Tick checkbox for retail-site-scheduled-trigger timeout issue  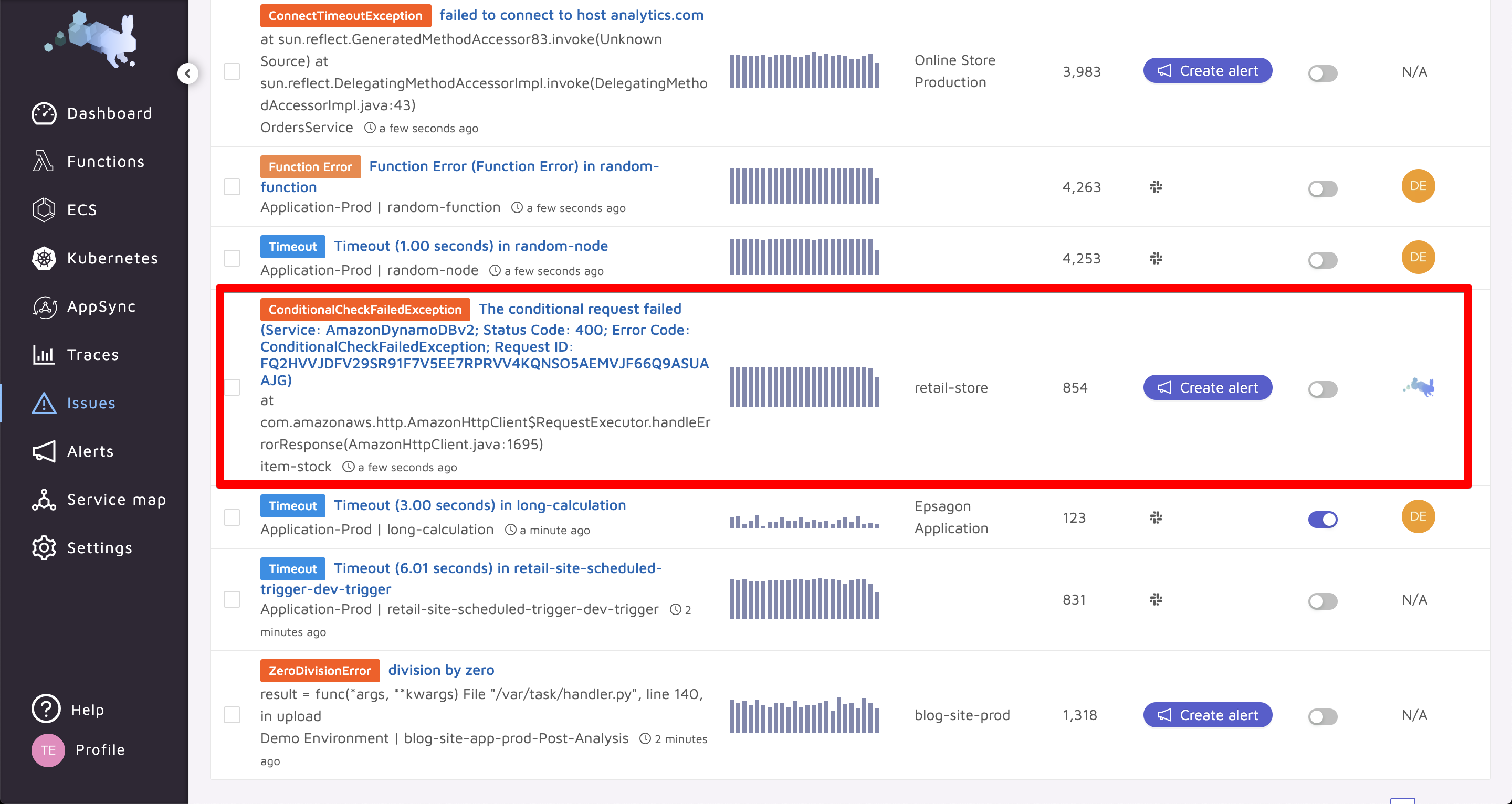pos(233,599)
